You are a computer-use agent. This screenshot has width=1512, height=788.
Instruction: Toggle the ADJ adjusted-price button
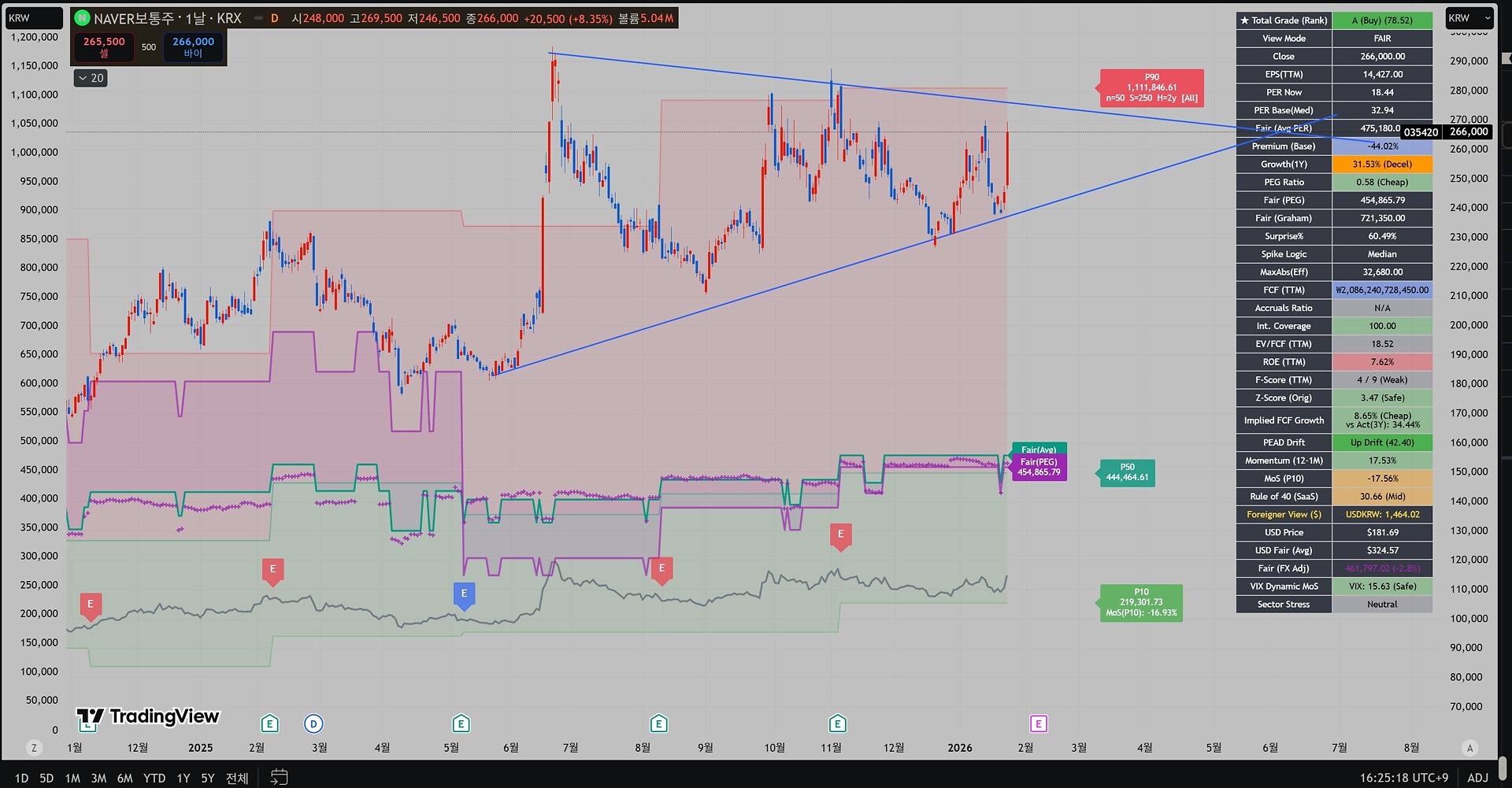(1477, 778)
